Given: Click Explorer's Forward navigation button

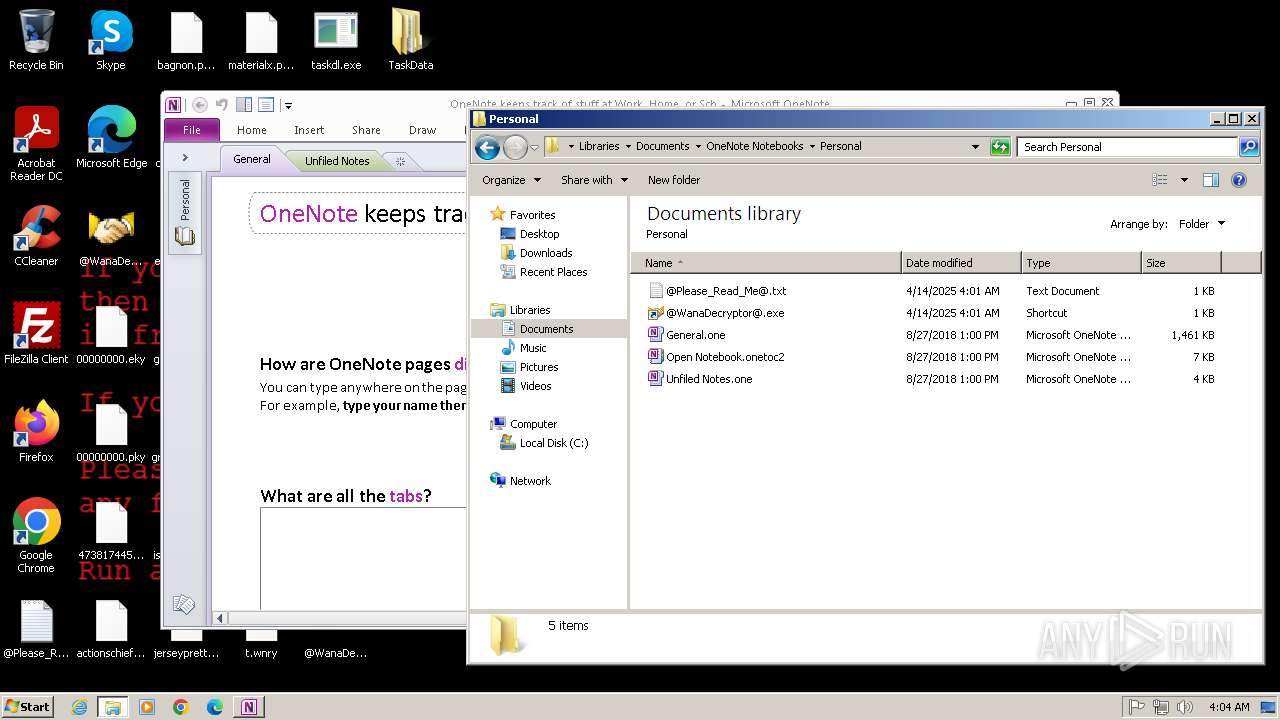Looking at the screenshot, I should (515, 147).
